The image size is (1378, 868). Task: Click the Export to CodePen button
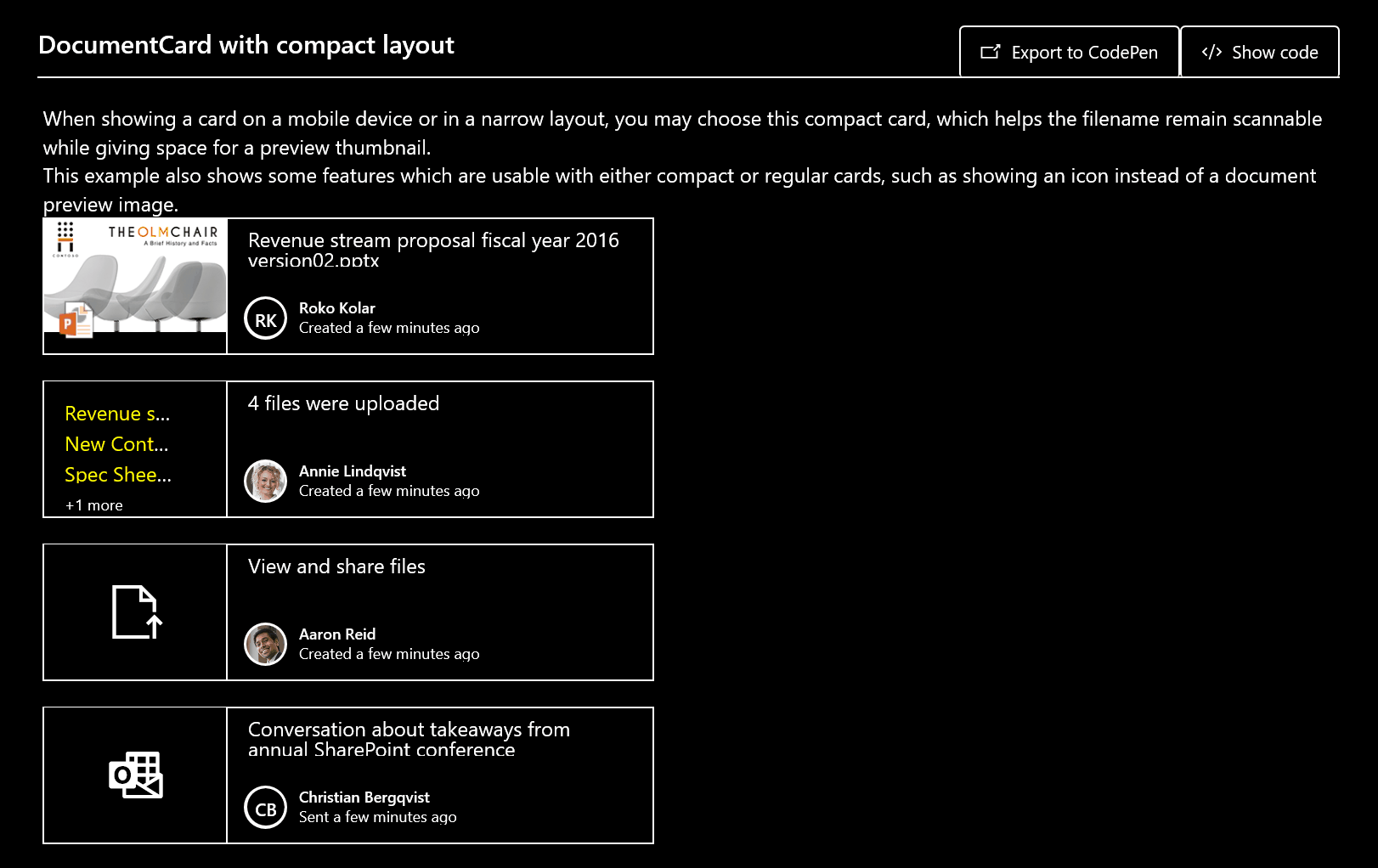coord(1069,52)
